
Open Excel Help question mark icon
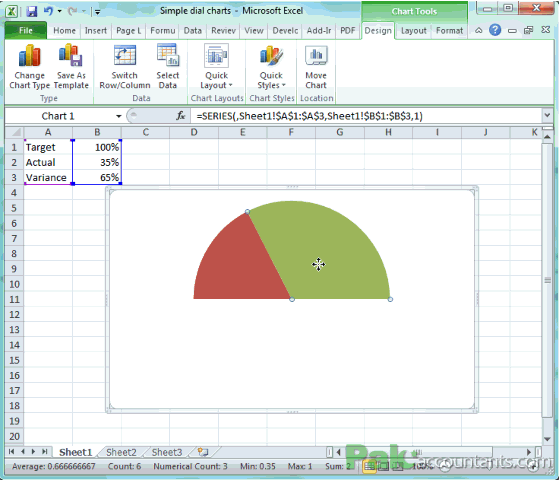(495, 30)
